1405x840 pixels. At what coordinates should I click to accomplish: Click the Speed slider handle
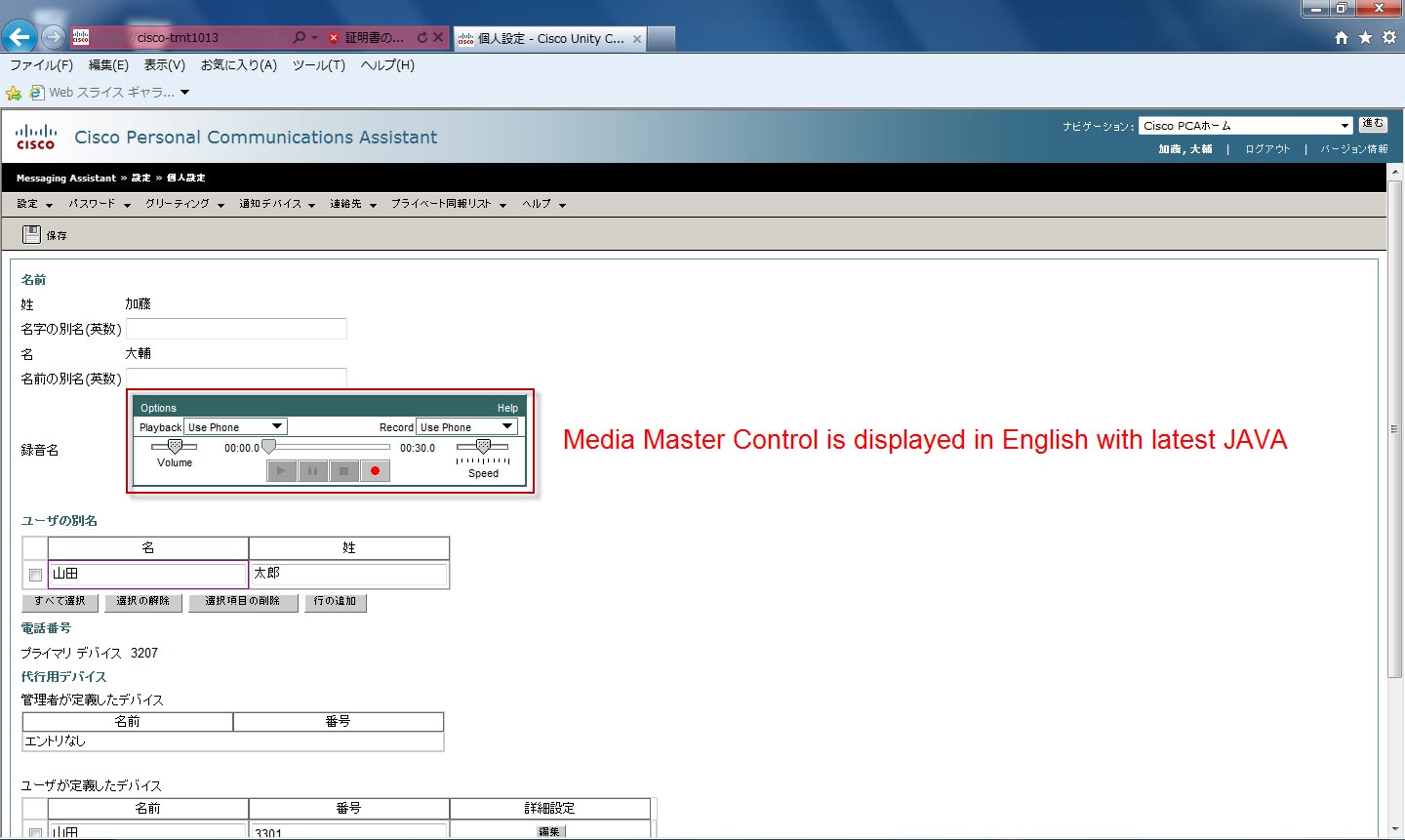click(483, 446)
